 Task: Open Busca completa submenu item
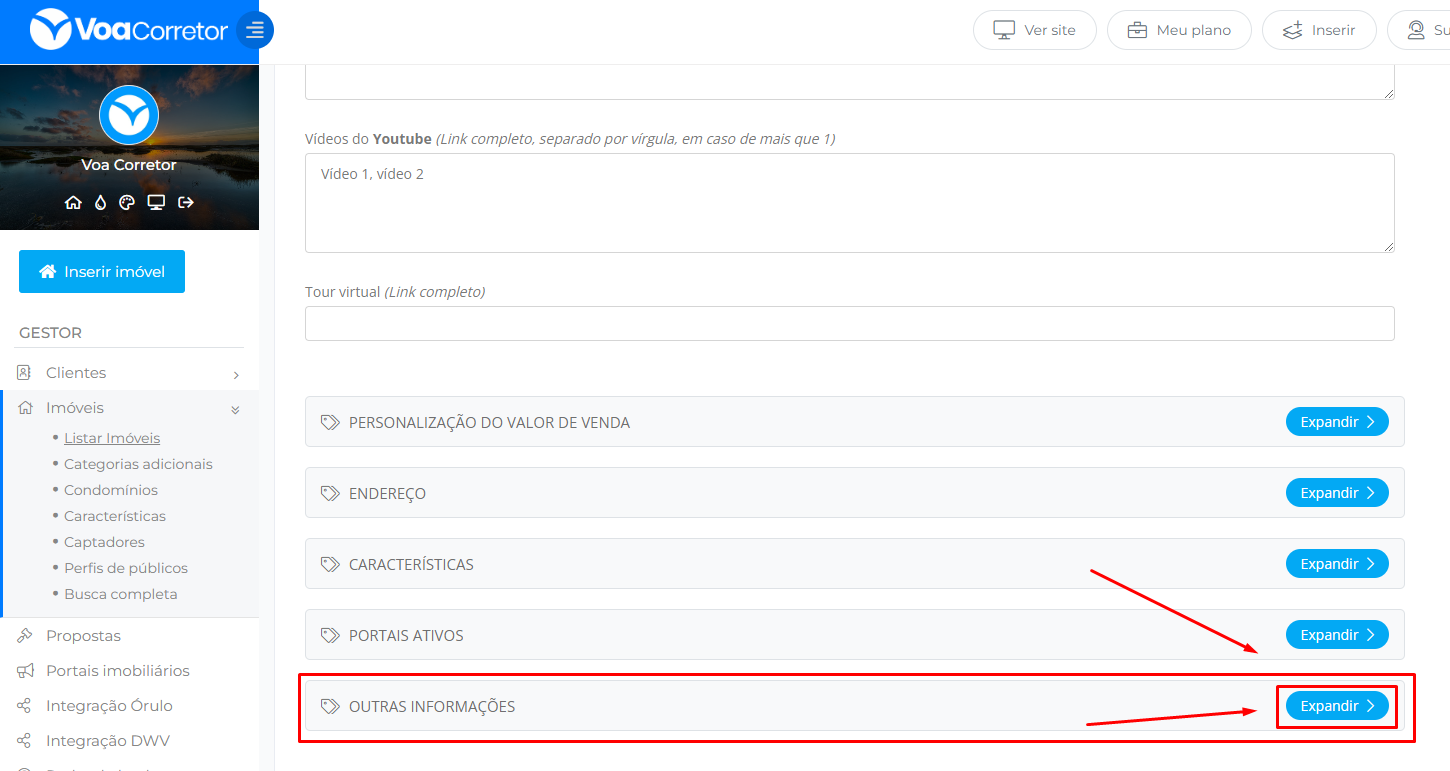click(121, 594)
